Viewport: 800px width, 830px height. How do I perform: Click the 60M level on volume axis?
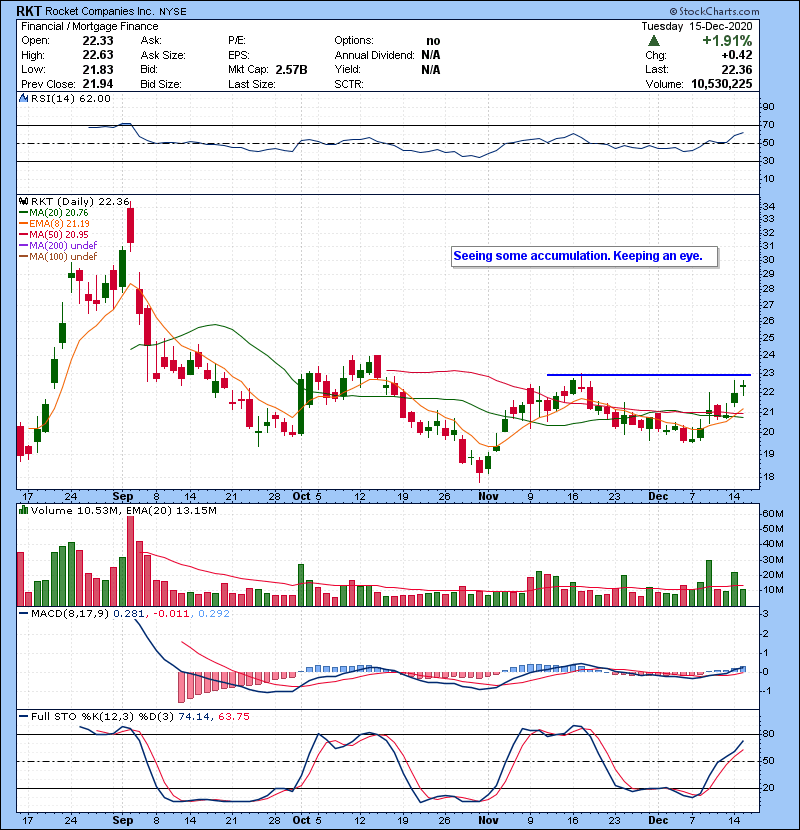tap(772, 514)
